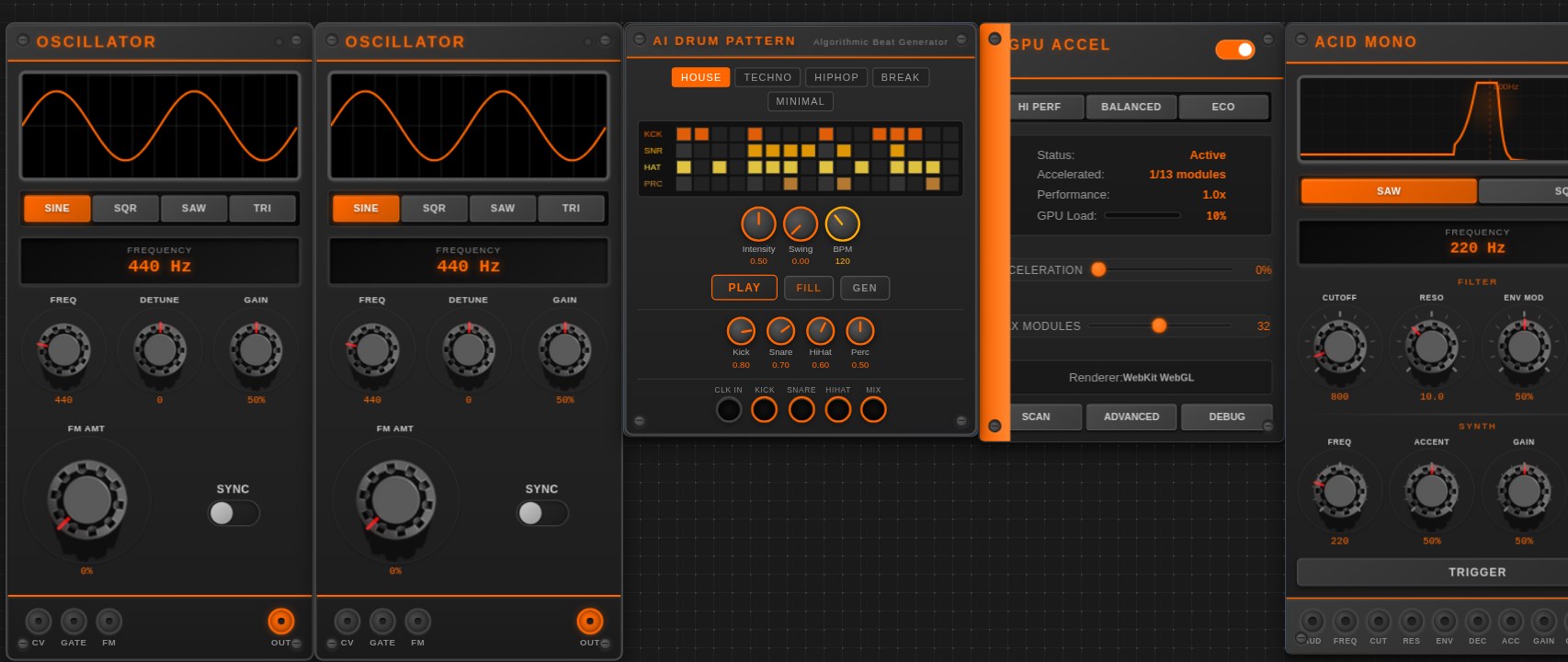Viewport: 1568px width, 662px height.
Task: Click the DEBUG button in GPU Accel
Action: click(1227, 417)
